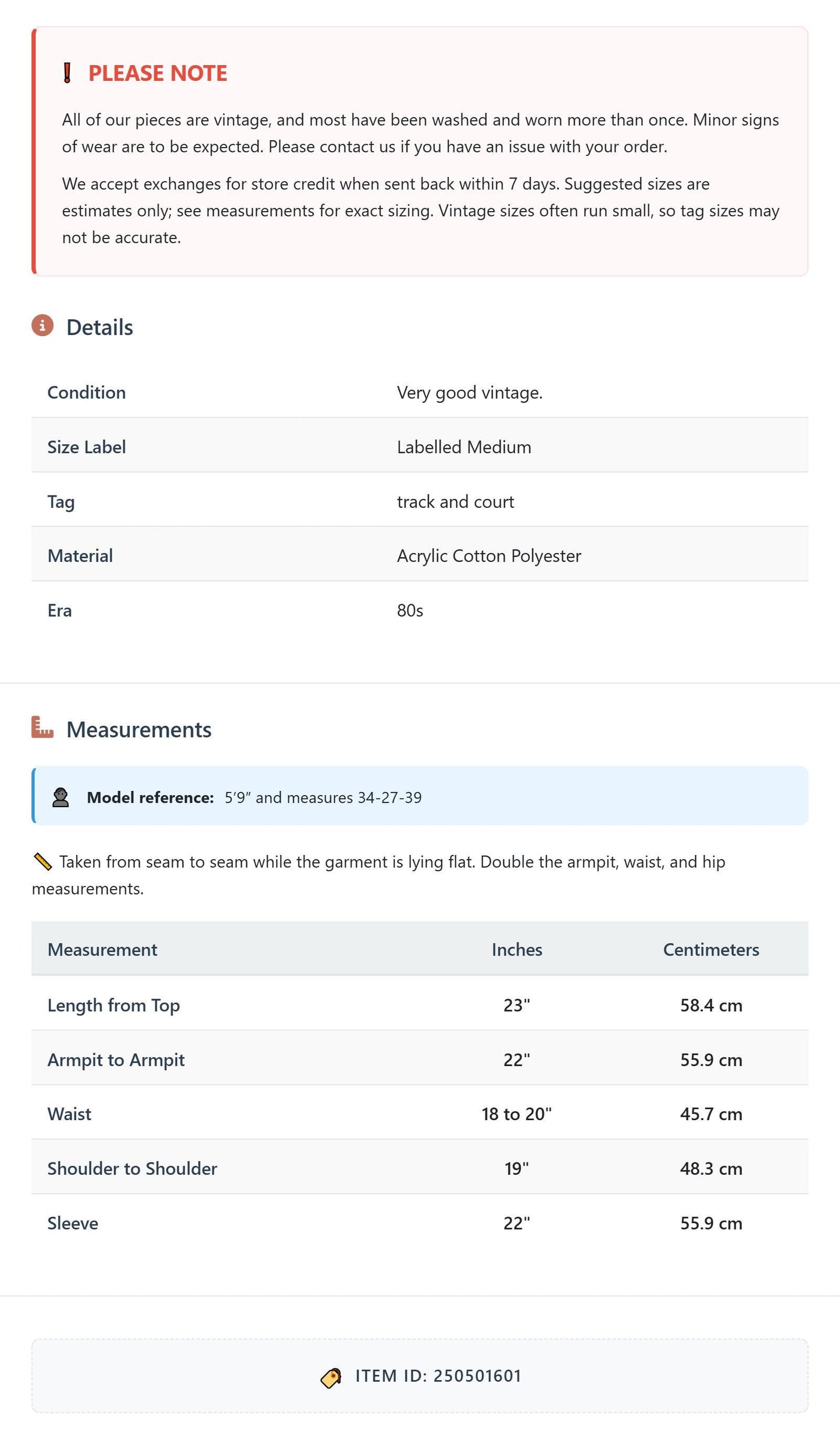Click the Shoulder to Shoulder 48.3 cm value
This screenshot has height=1440, width=840.
click(x=711, y=1168)
